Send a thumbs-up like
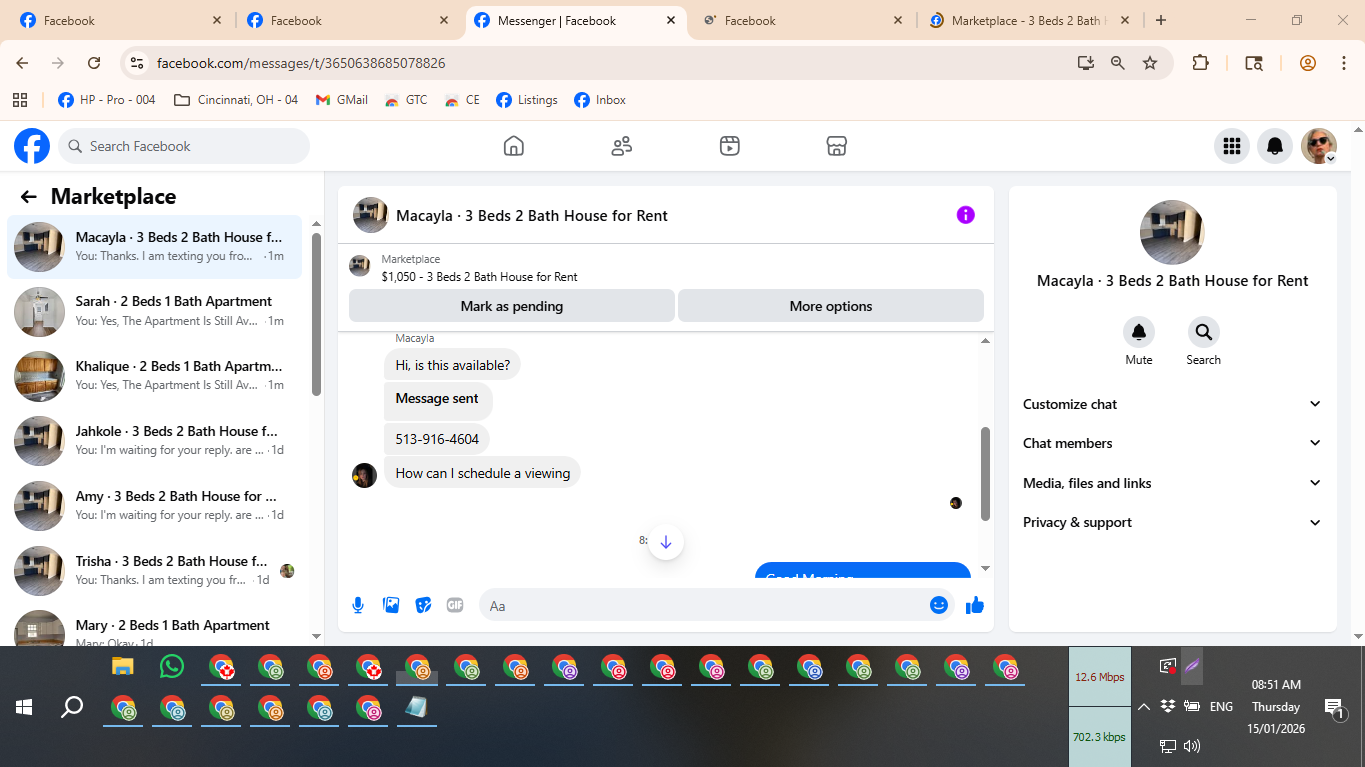 pyautogui.click(x=975, y=605)
